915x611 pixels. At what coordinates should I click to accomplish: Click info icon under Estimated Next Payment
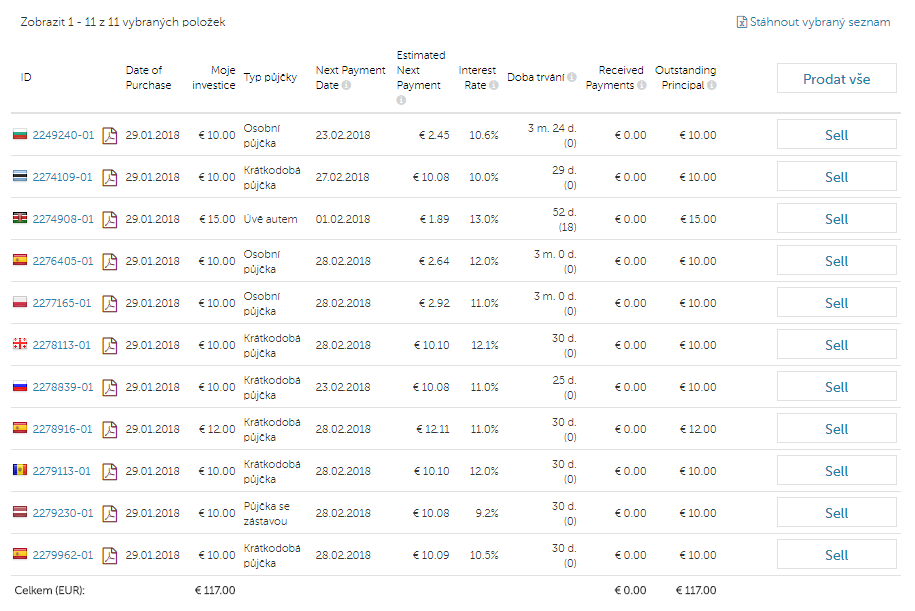401,100
